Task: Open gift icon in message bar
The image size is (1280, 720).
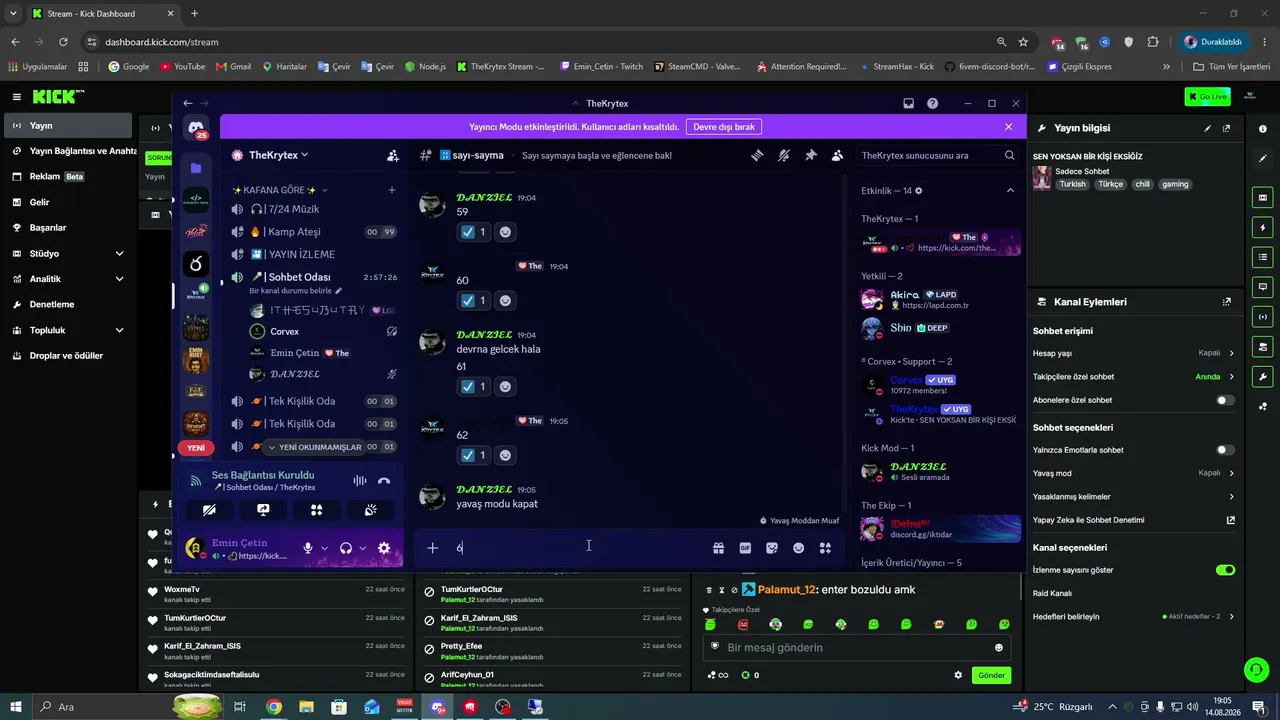Action: click(x=718, y=548)
